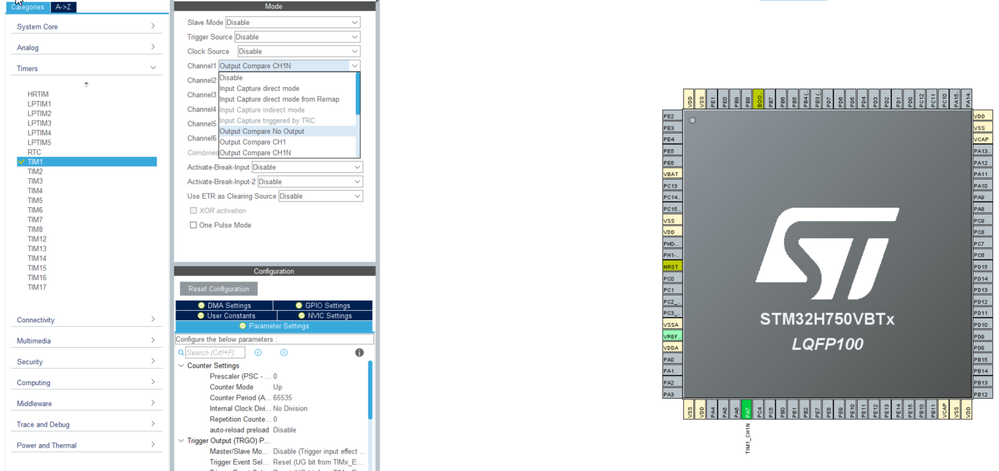The width and height of the screenshot is (999, 471).
Task: Enable the One Pulse Mode checkbox
Action: coord(194,225)
